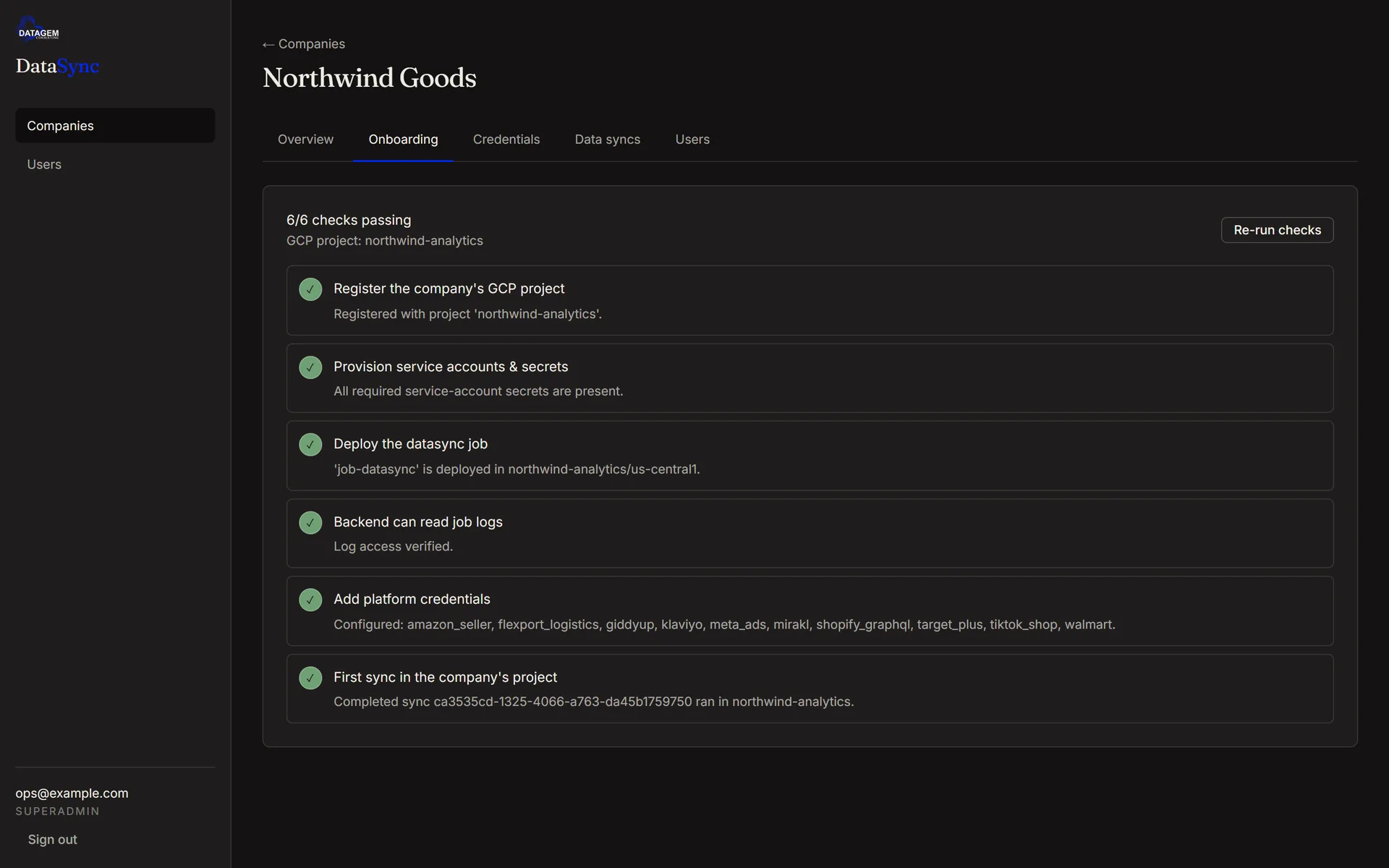Click 'Add platform credentials' title

click(412, 600)
